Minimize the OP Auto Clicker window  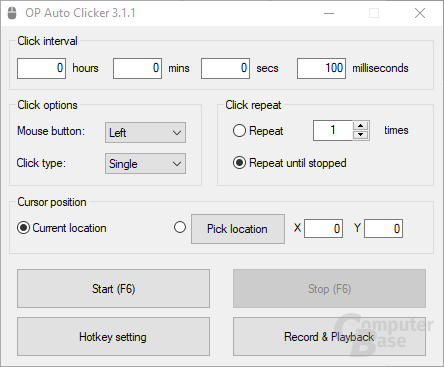pyautogui.click(x=329, y=13)
